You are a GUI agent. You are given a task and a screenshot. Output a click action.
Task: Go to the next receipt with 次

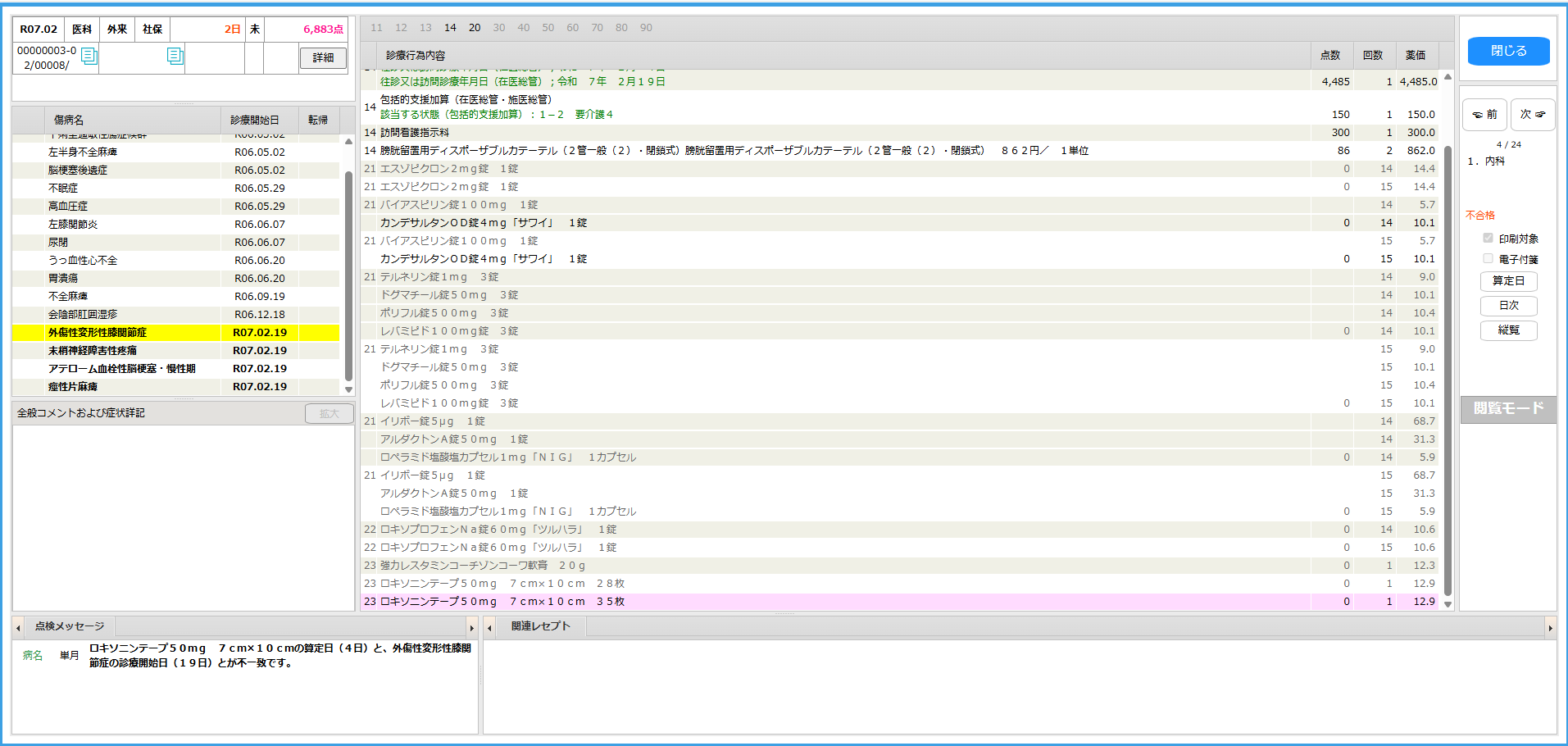(1532, 115)
